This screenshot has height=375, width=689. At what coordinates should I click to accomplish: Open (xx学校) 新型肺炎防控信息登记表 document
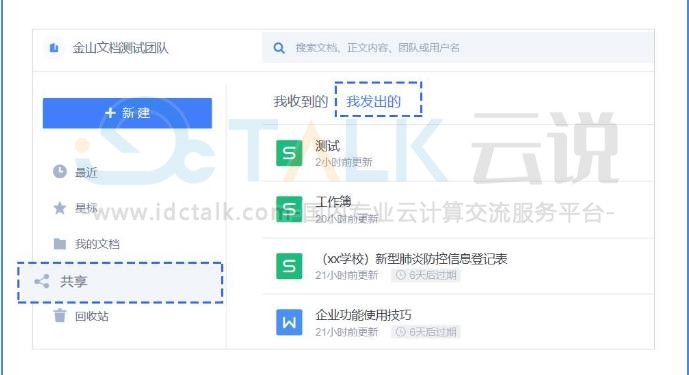[412, 258]
